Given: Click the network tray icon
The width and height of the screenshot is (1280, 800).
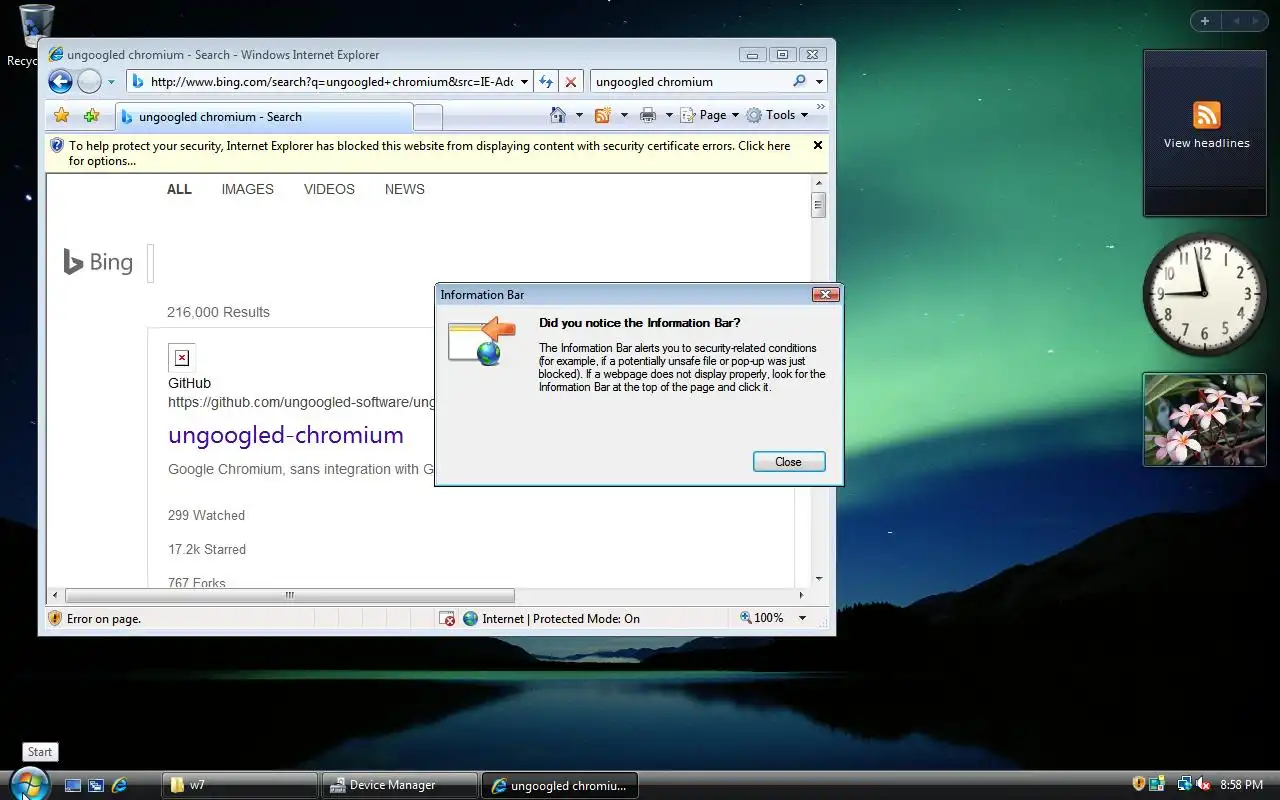Looking at the screenshot, I should coord(1185,785).
